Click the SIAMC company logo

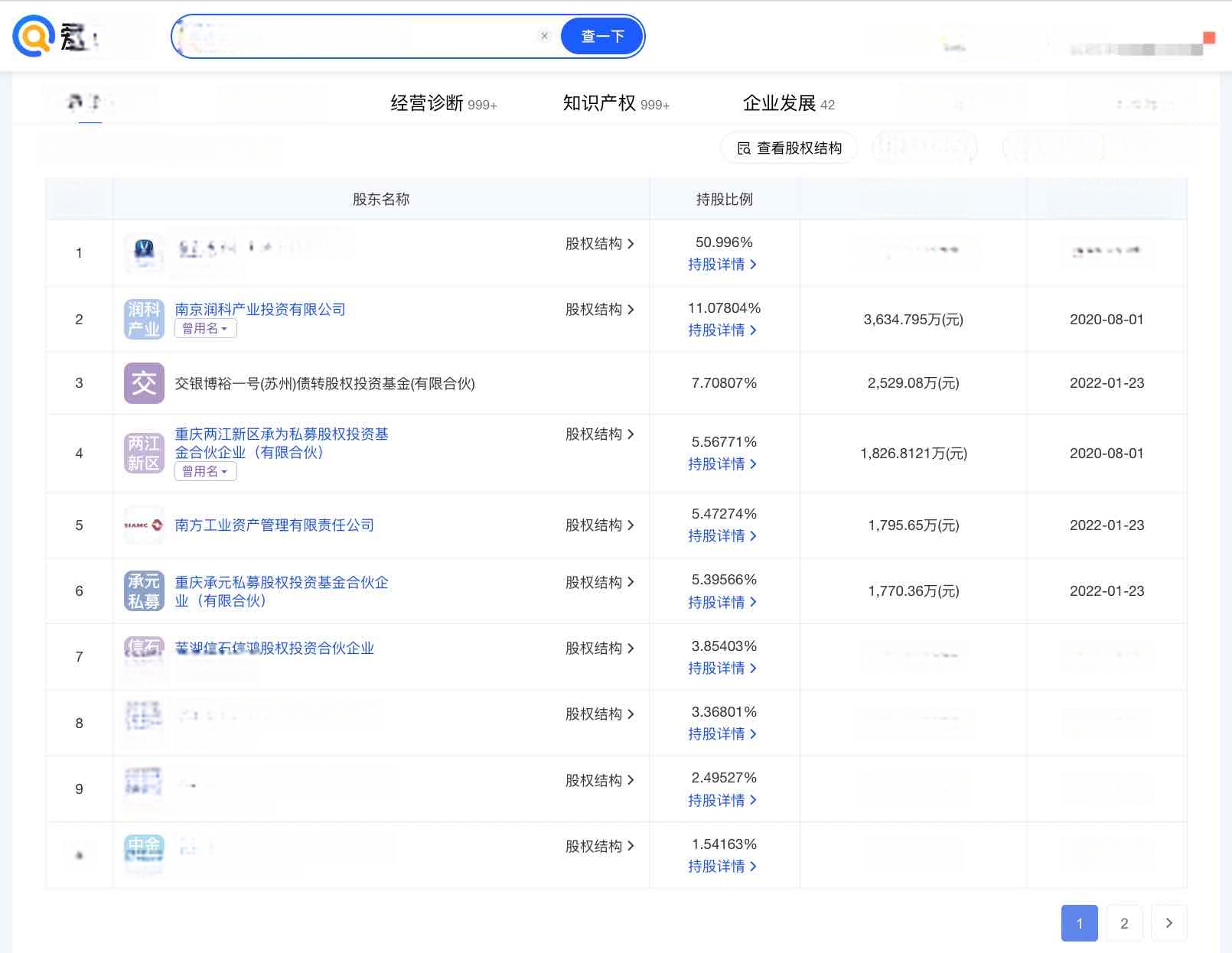[x=144, y=525]
